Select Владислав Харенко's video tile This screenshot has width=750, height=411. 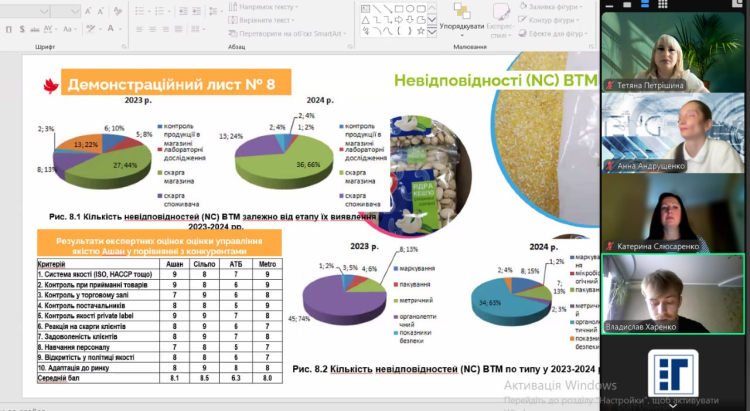pos(671,293)
